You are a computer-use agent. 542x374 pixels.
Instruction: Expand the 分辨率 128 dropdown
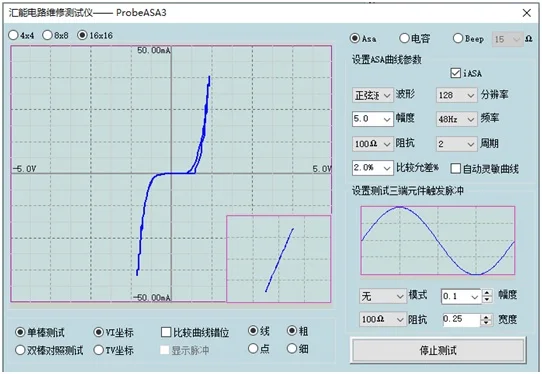pyautogui.click(x=456, y=95)
